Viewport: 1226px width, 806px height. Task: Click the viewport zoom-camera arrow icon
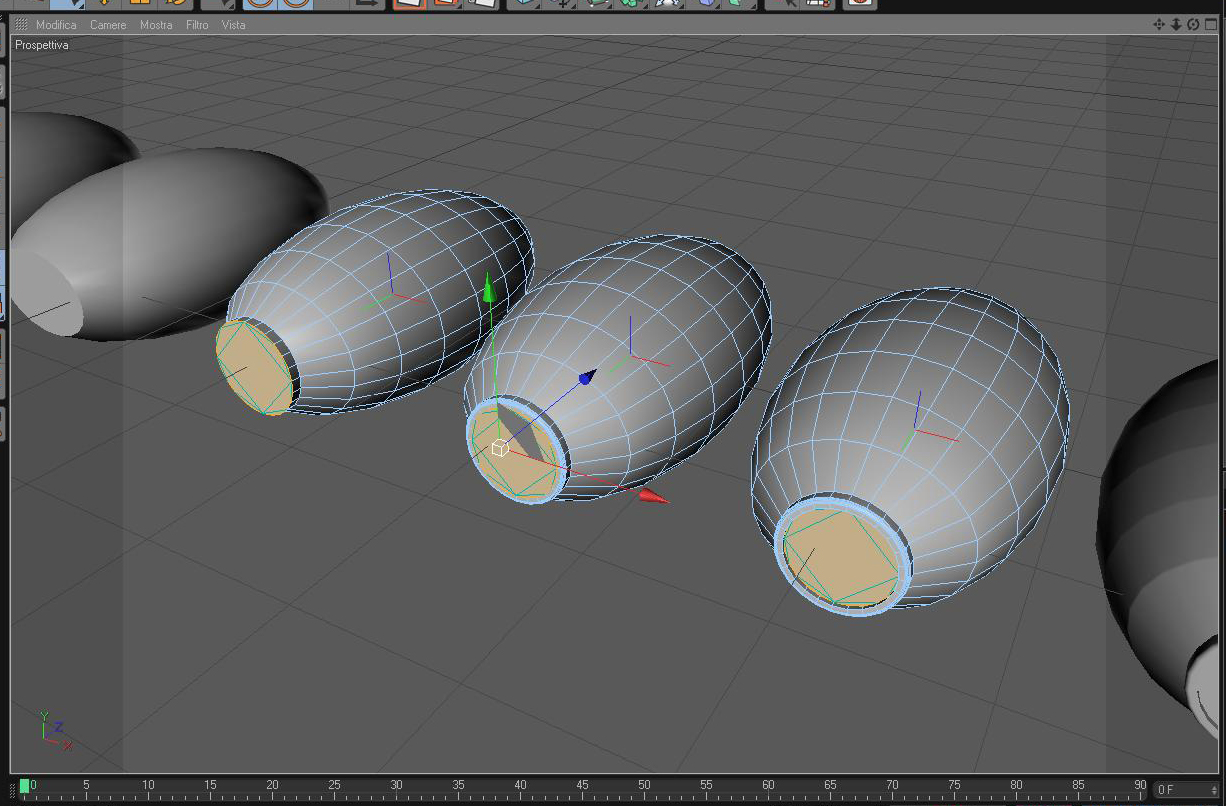coord(1176,24)
